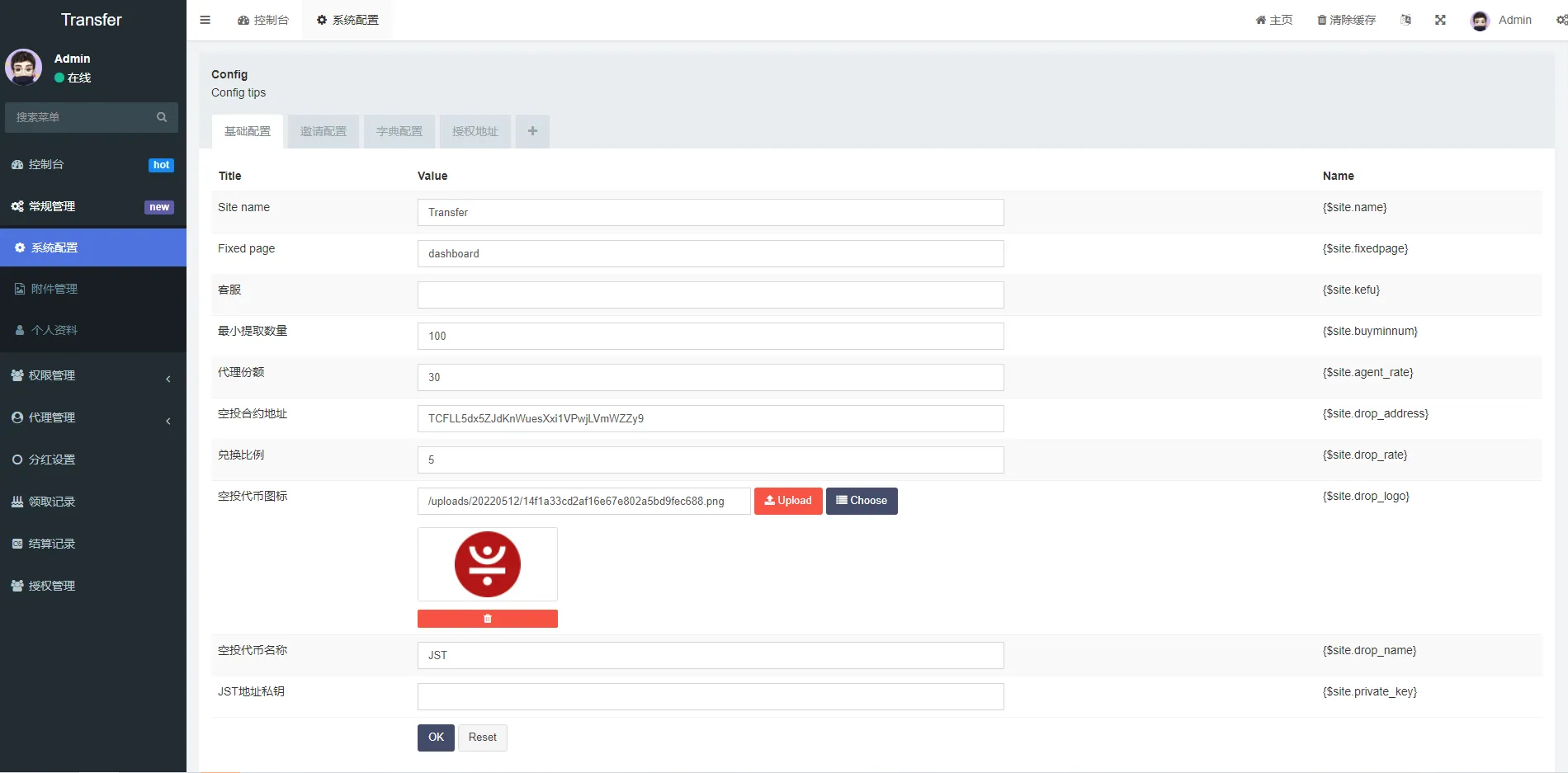
Task: Click the red Upload button
Action: coord(788,501)
